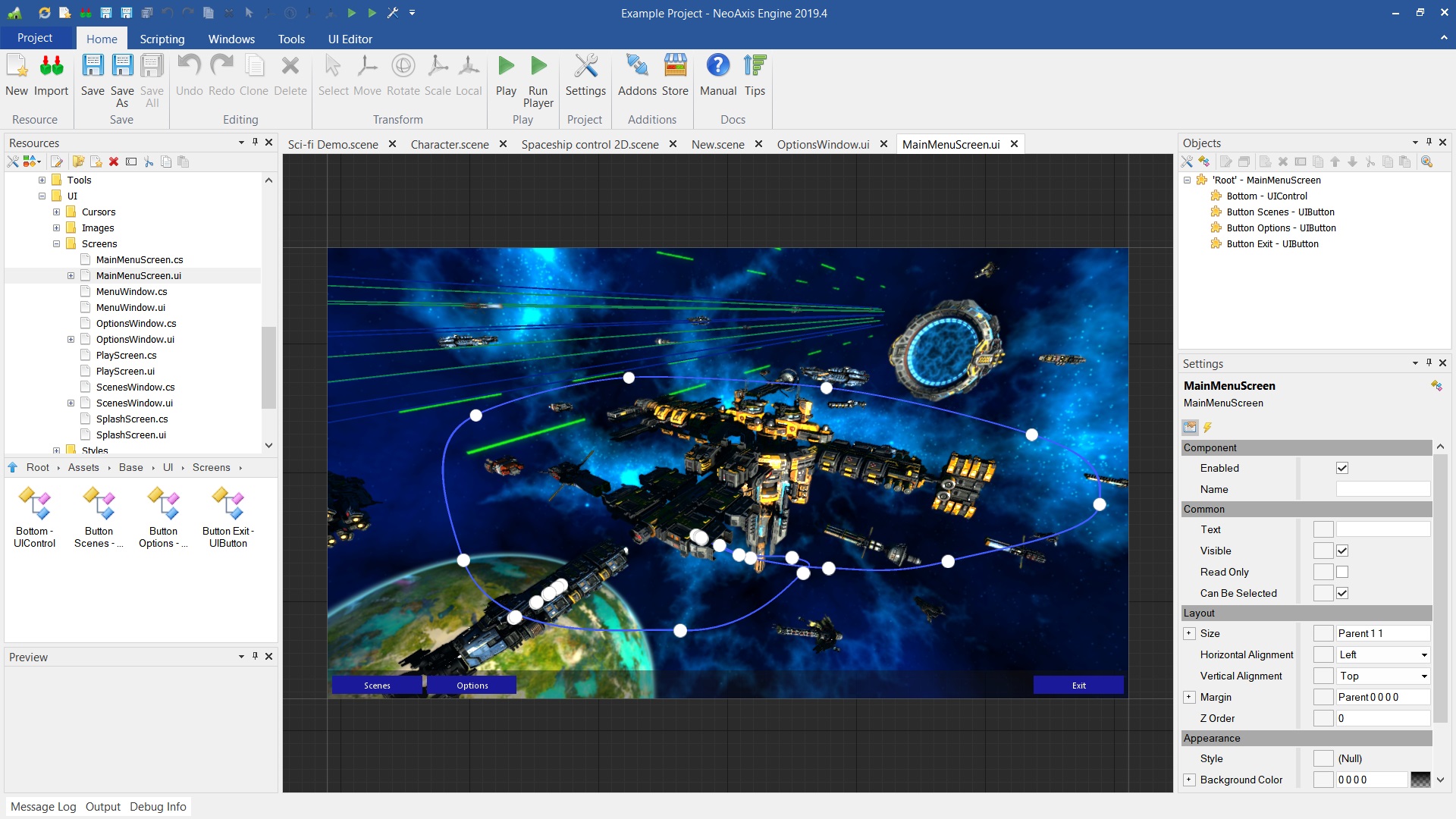The image size is (1456, 819).
Task: Expand the Size property
Action: click(x=1189, y=633)
